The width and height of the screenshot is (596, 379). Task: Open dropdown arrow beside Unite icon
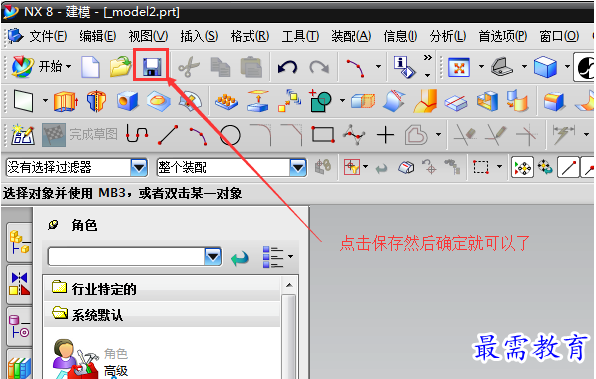tap(342, 101)
